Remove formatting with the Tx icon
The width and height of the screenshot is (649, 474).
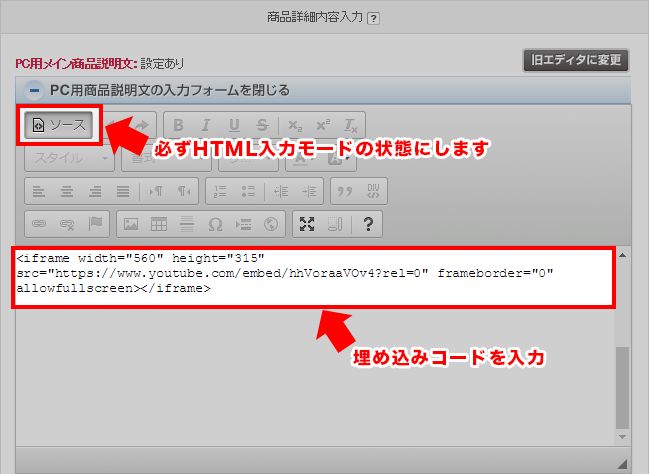[x=351, y=125]
